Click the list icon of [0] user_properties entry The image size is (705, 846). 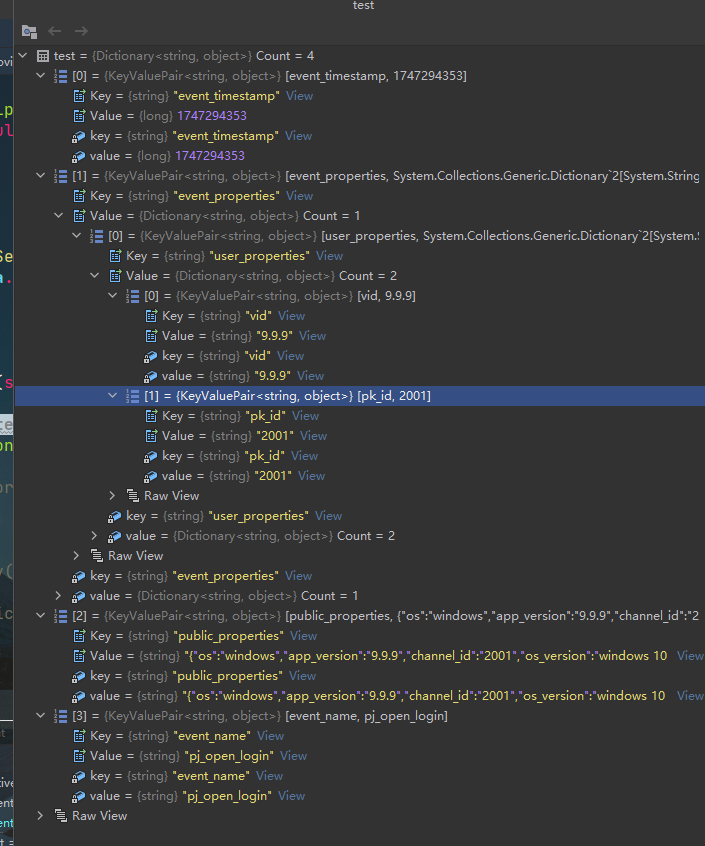(x=97, y=236)
